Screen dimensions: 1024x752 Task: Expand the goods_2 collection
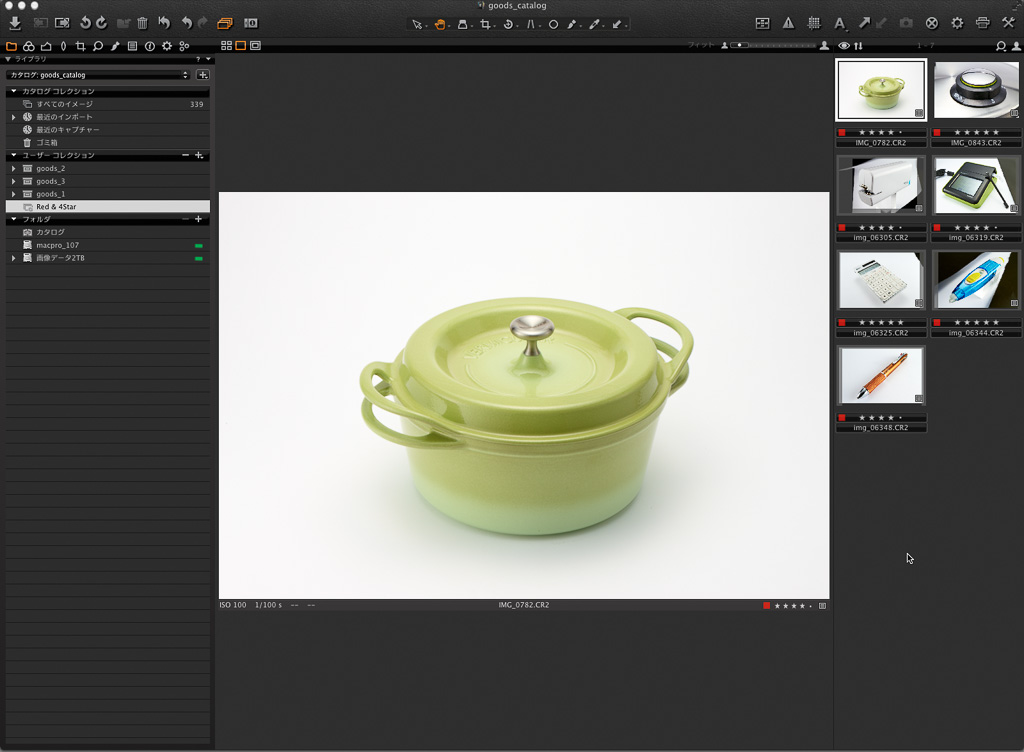coord(14,168)
